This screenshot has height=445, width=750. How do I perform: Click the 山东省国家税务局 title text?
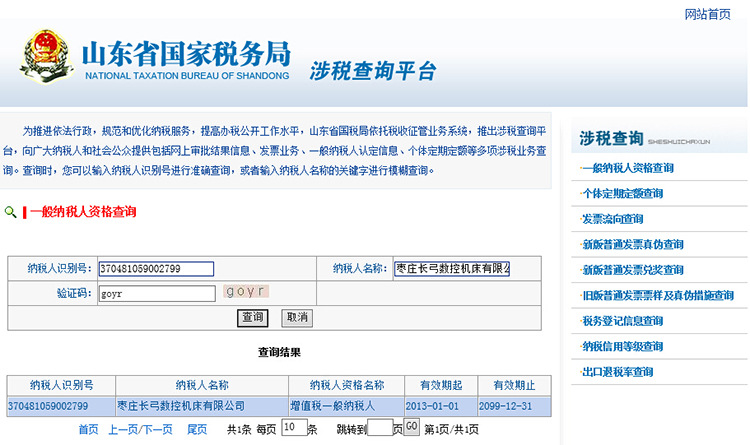(x=187, y=54)
